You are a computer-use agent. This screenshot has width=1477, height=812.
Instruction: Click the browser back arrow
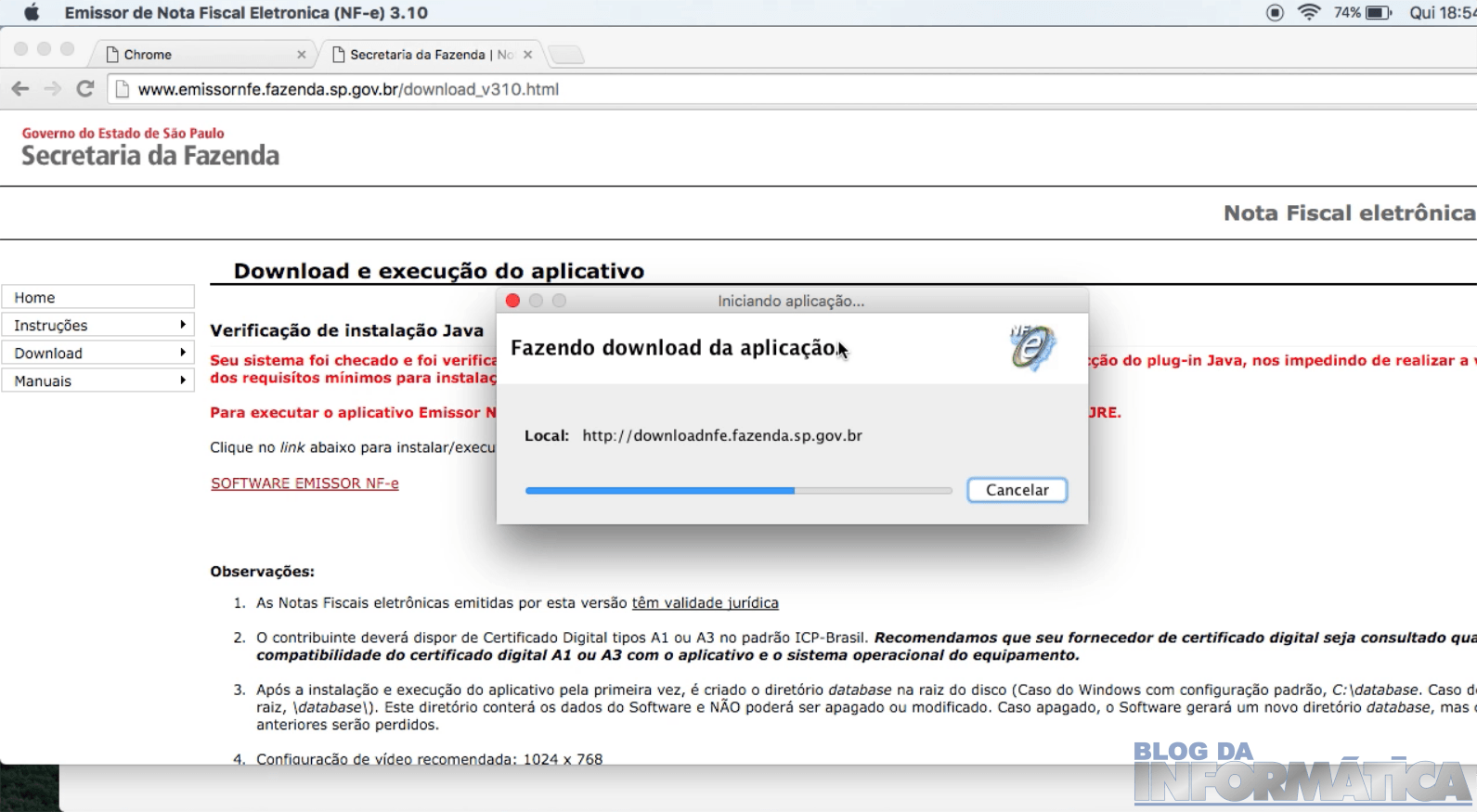pyautogui.click(x=20, y=89)
